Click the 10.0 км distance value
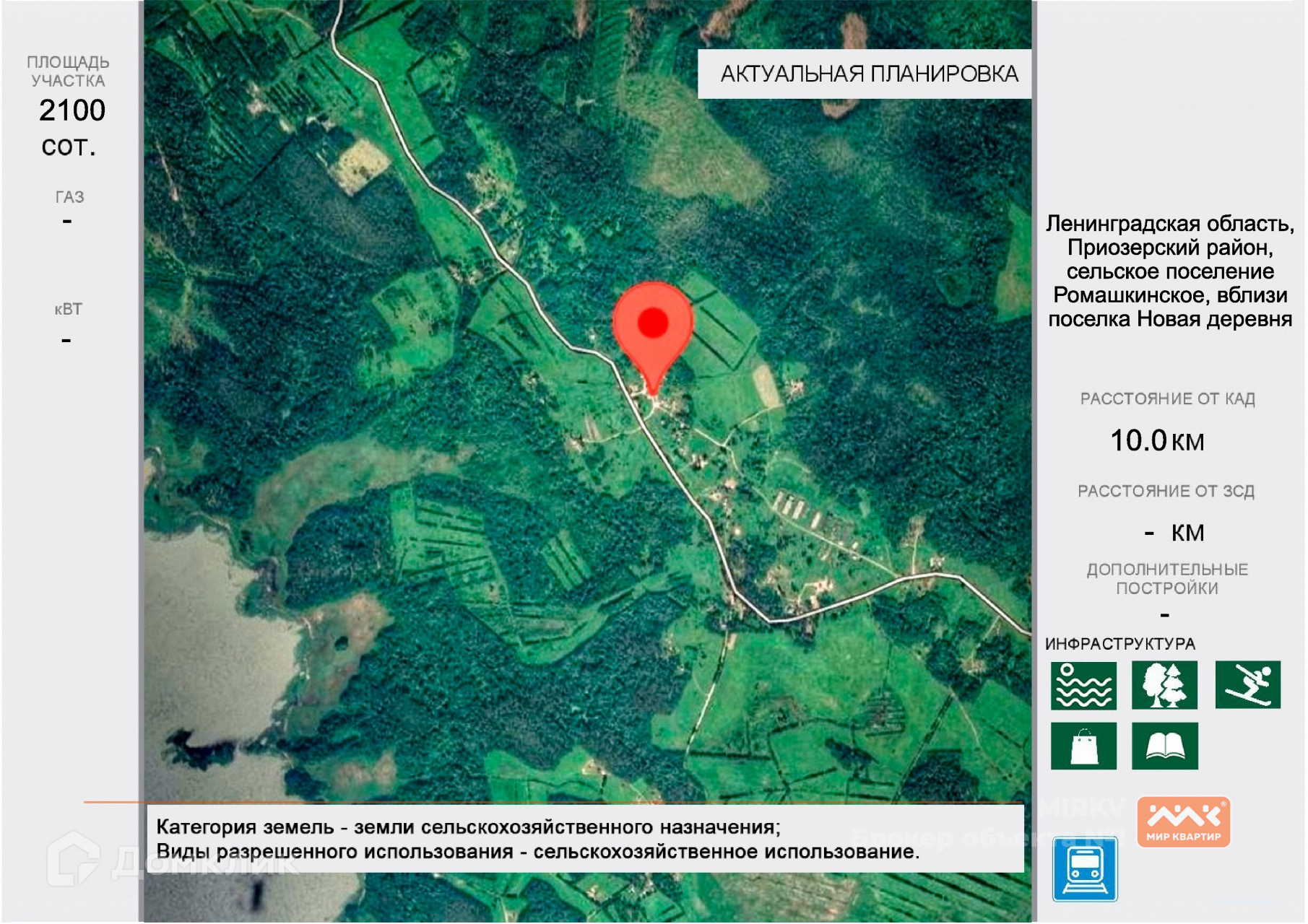 (1157, 440)
